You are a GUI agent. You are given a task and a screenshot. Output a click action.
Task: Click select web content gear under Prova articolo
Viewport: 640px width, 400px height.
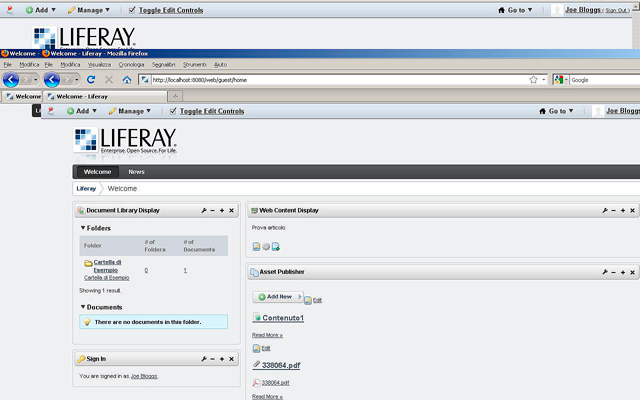pos(266,247)
